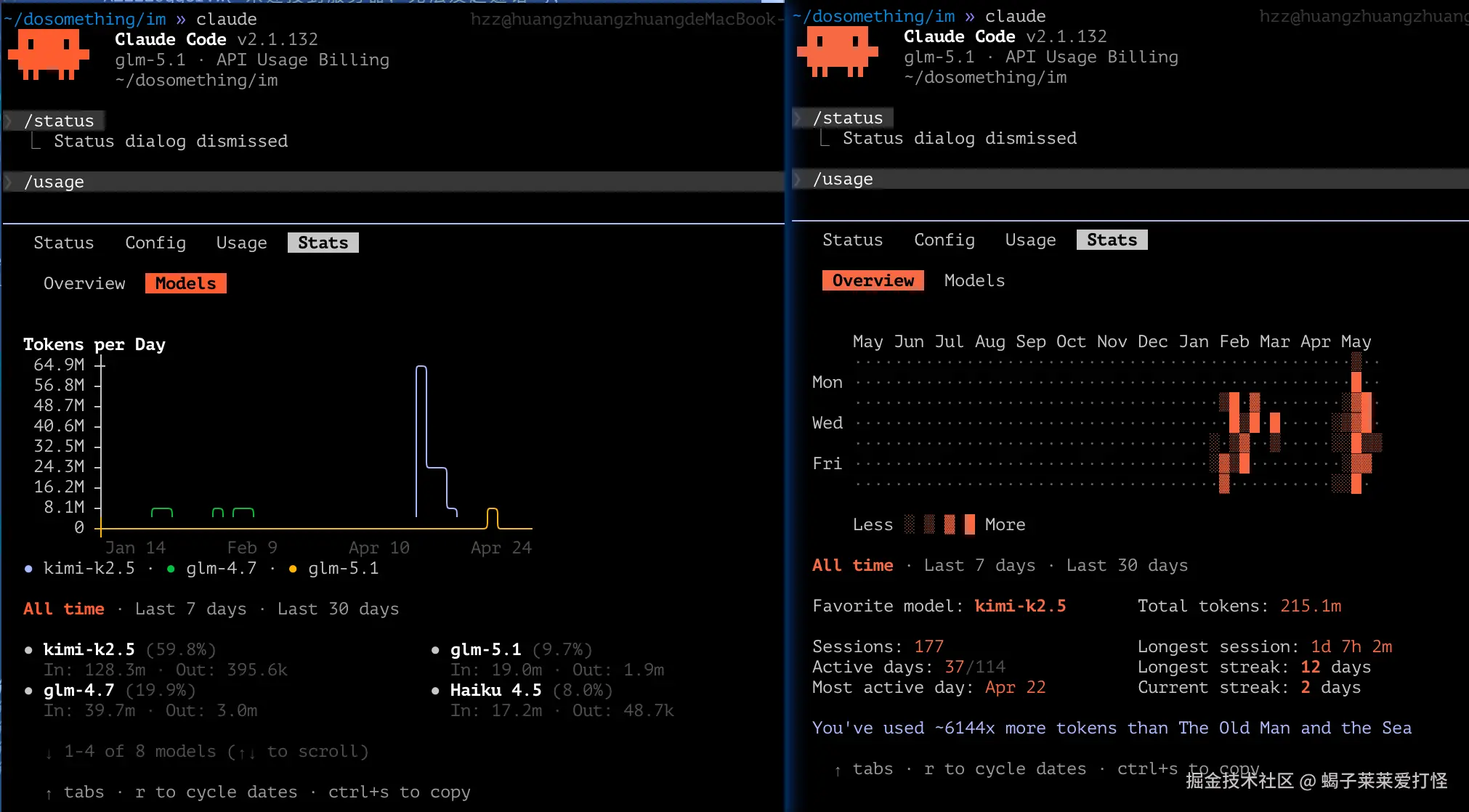
Task: Click "Status dialog dismissed" in right pane
Action: 960,138
